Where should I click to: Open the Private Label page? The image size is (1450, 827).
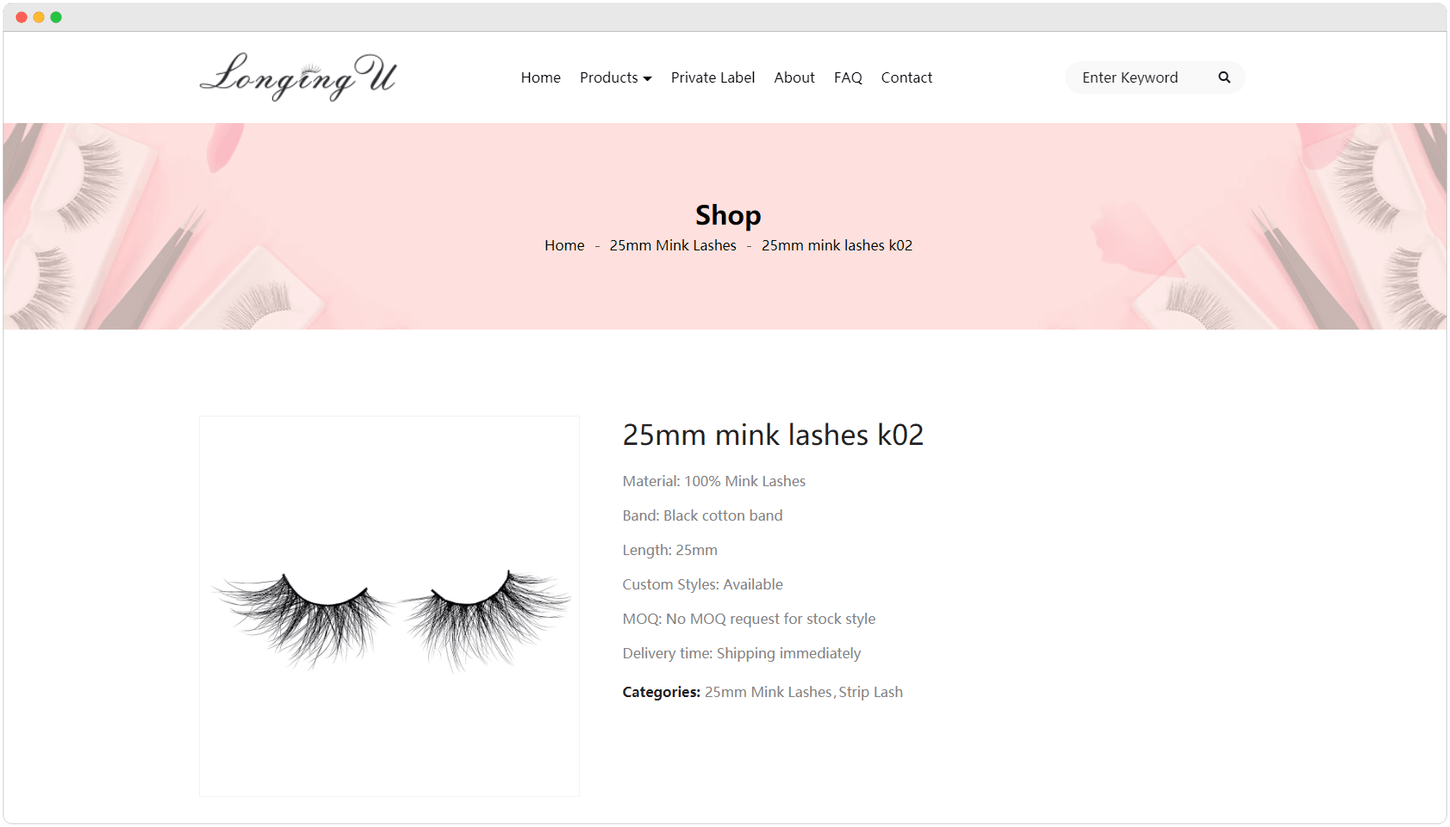pos(713,78)
